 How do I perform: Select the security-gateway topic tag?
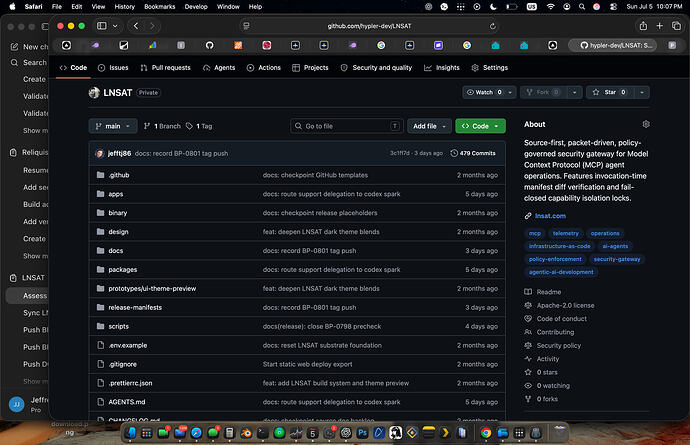point(617,259)
